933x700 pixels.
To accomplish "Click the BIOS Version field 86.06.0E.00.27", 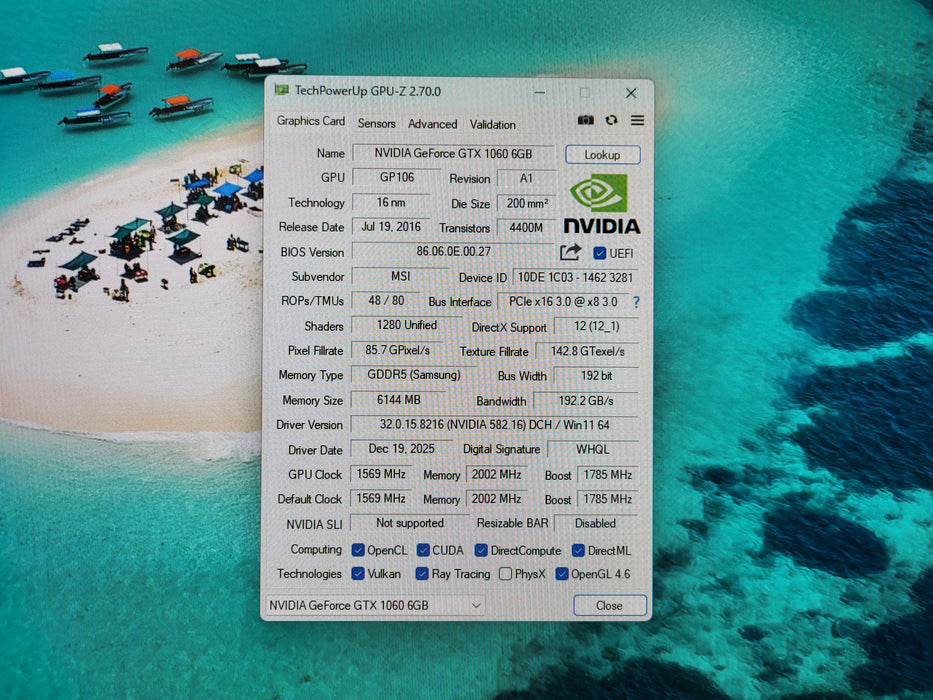I will coord(453,251).
